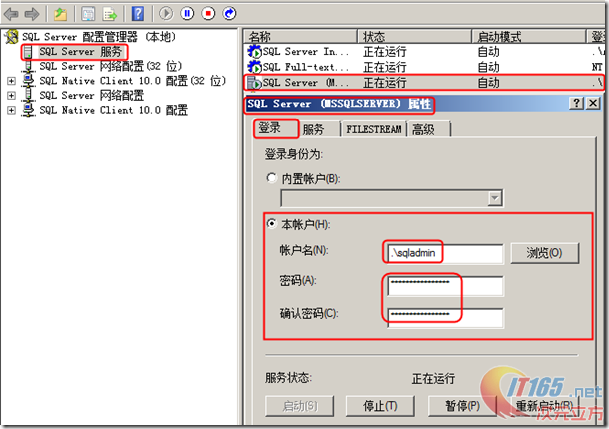
Task: Click the 重新启动(R) button
Action: point(545,406)
